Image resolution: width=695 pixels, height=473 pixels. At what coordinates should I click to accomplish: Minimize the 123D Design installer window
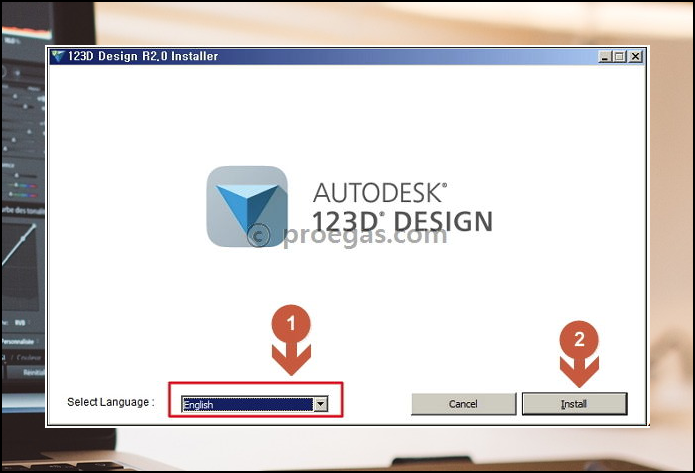605,56
